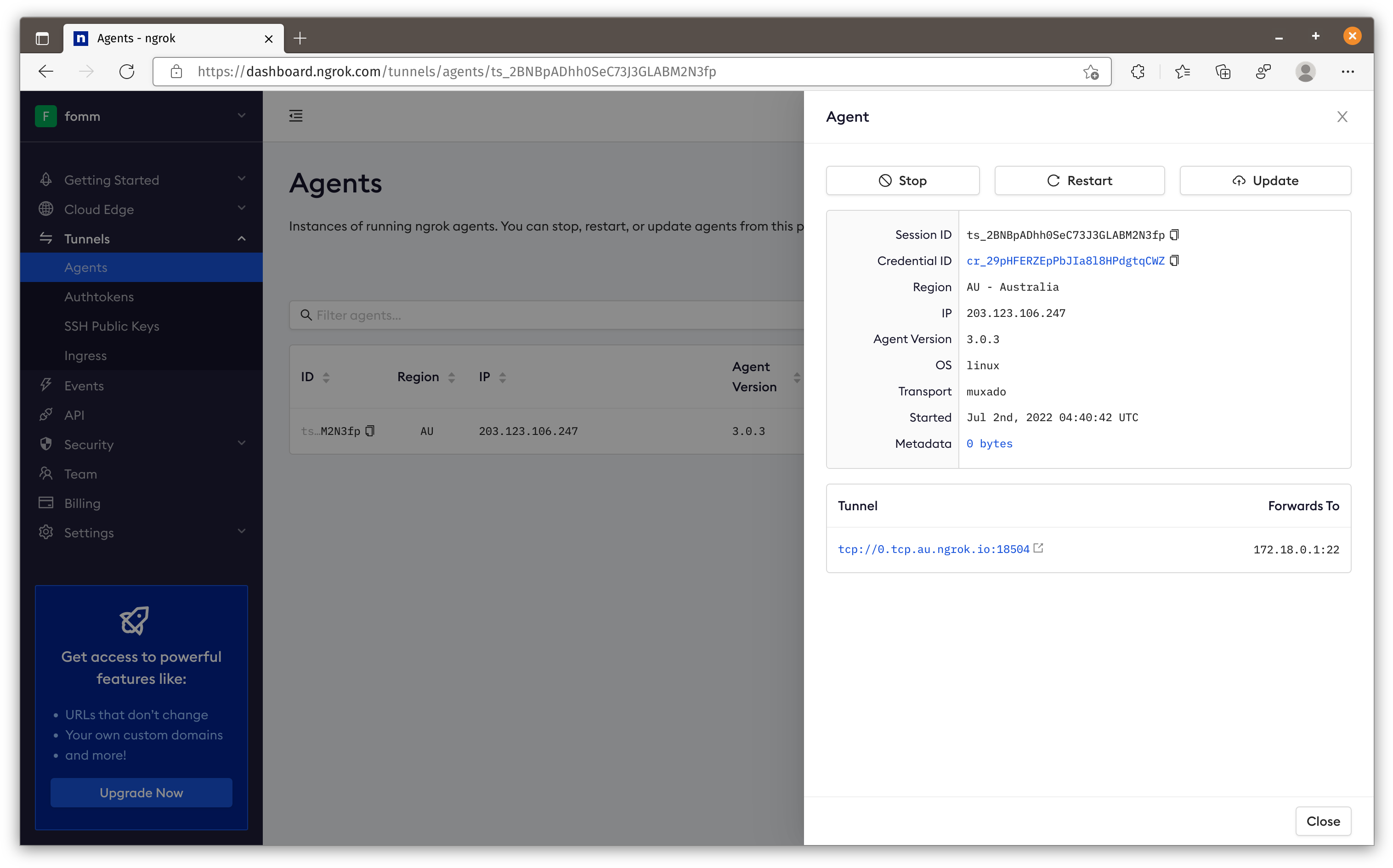This screenshot has height=868, width=1393.
Task: Add this page to favorites star
Action: pyautogui.click(x=1090, y=72)
